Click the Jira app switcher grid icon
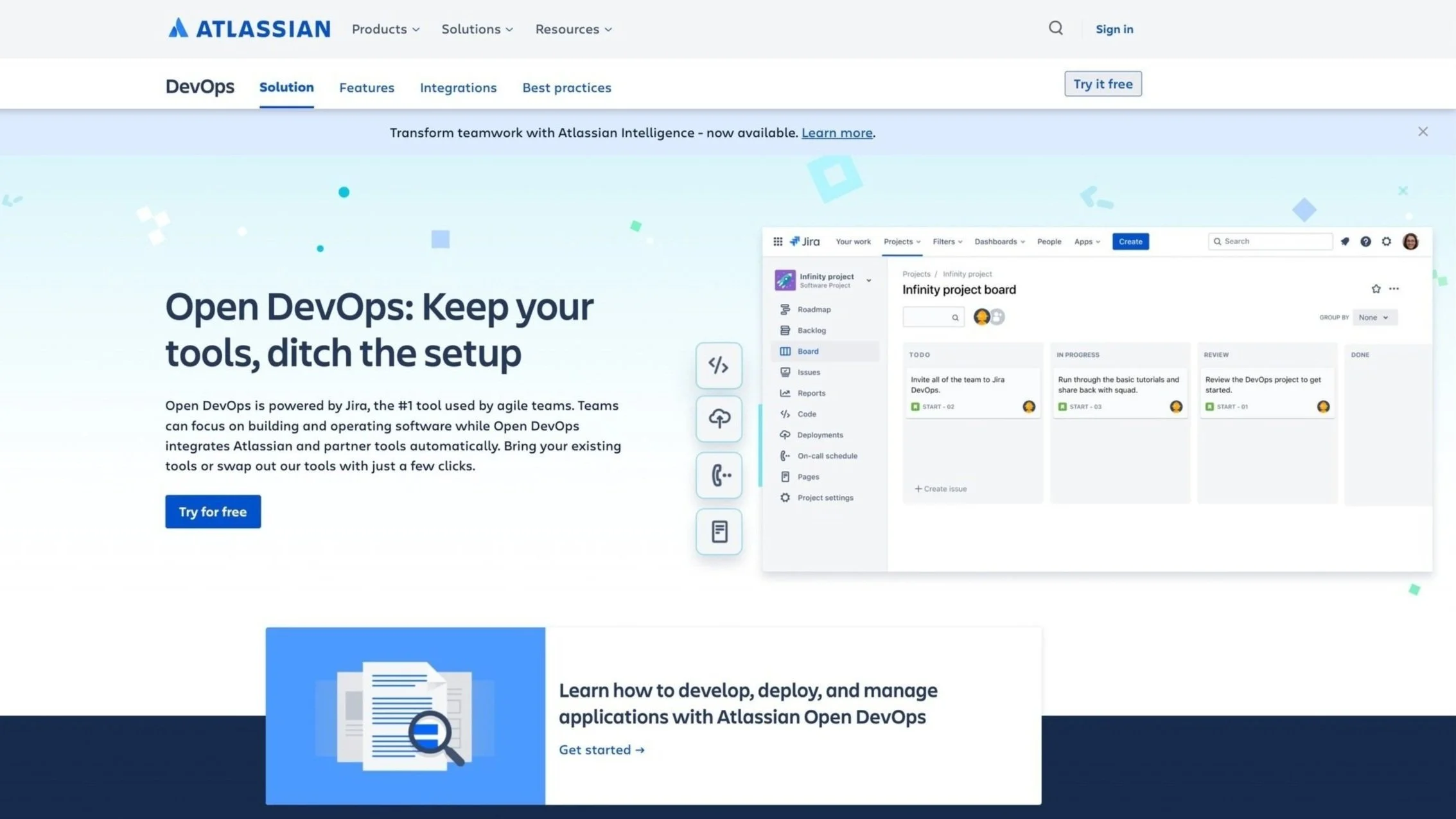This screenshot has height=819, width=1456. tap(778, 242)
